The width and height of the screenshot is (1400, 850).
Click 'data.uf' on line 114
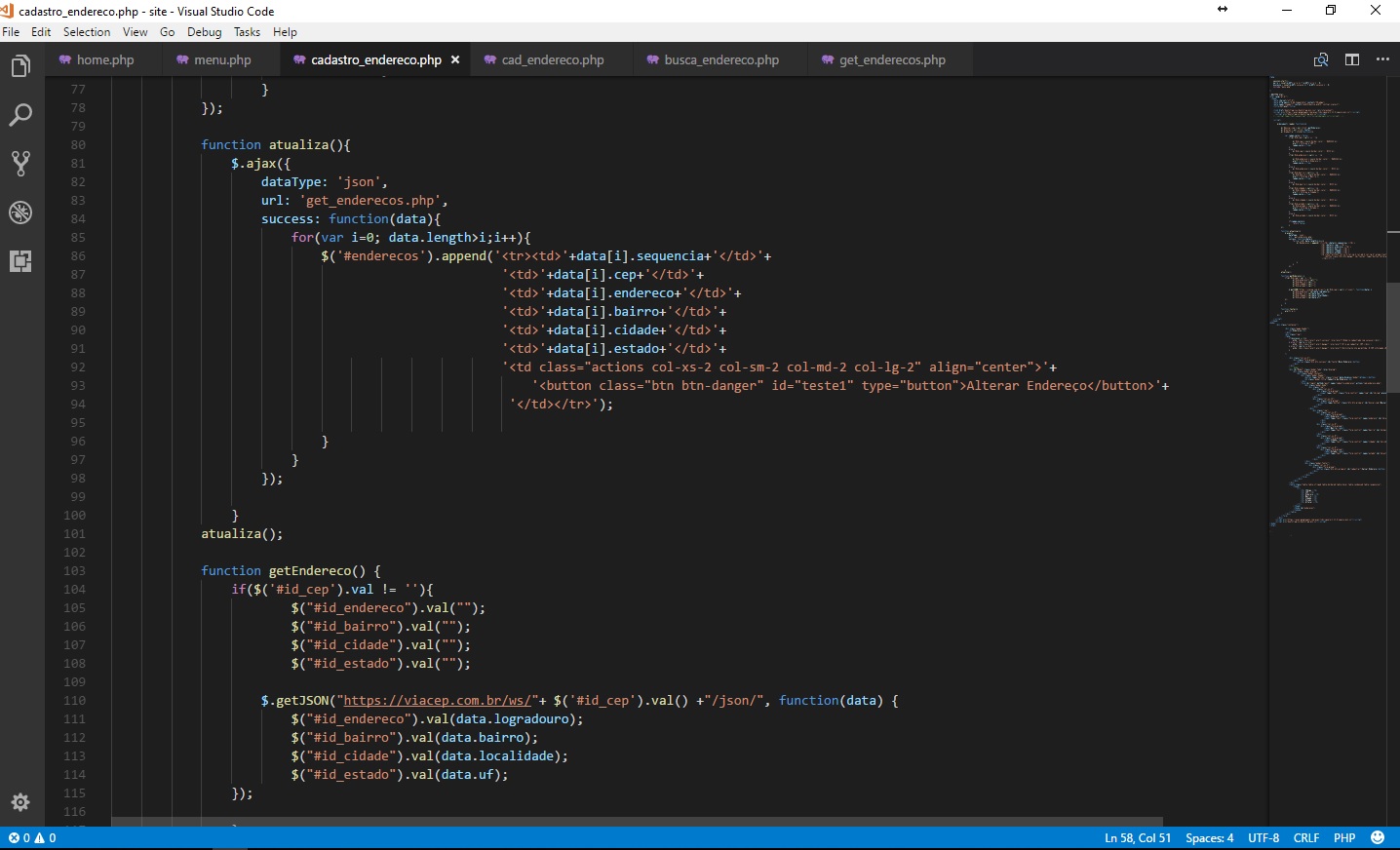pos(467,774)
